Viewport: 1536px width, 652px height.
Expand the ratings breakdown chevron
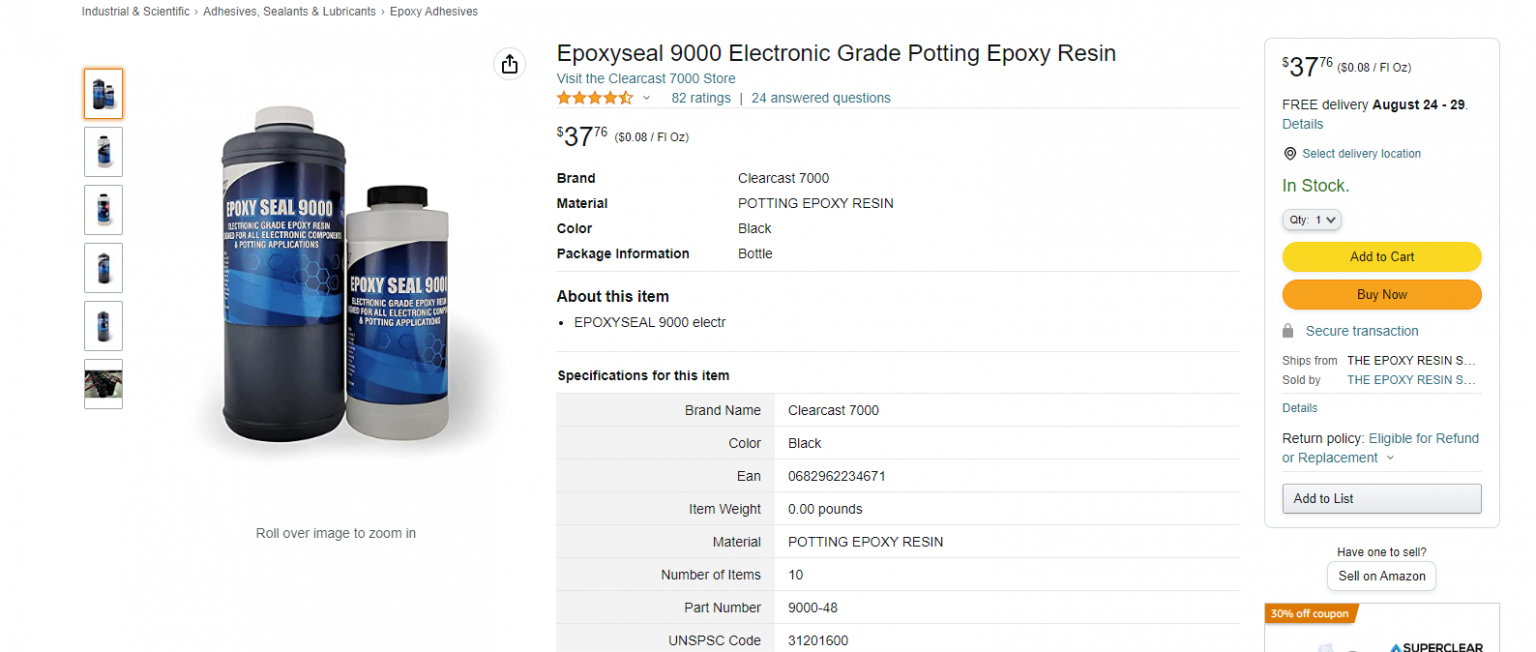tap(646, 99)
